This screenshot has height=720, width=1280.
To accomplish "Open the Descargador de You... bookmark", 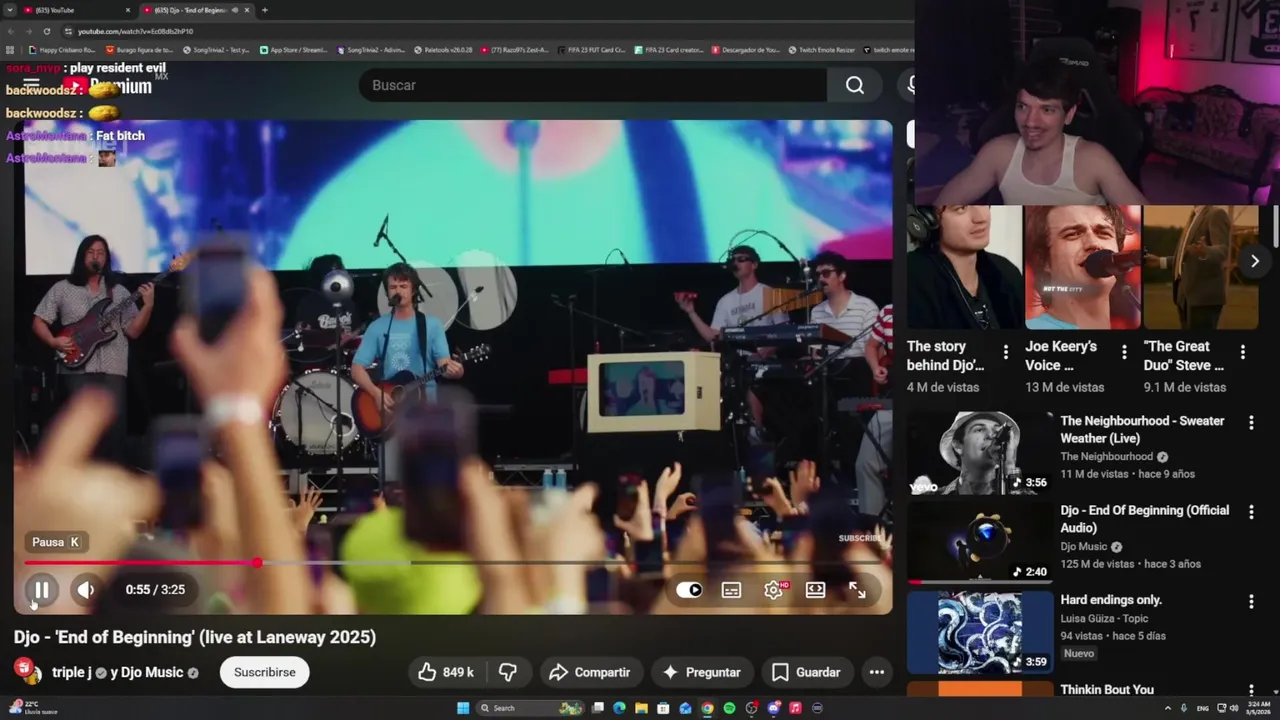I will pyautogui.click(x=745, y=49).
